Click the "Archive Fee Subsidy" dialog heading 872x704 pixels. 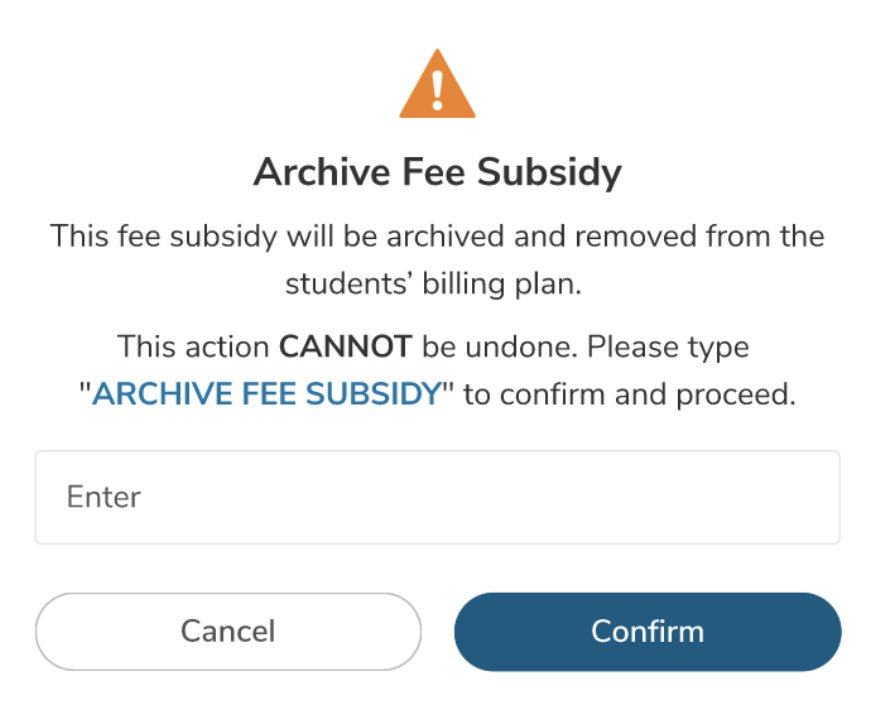coord(437,173)
